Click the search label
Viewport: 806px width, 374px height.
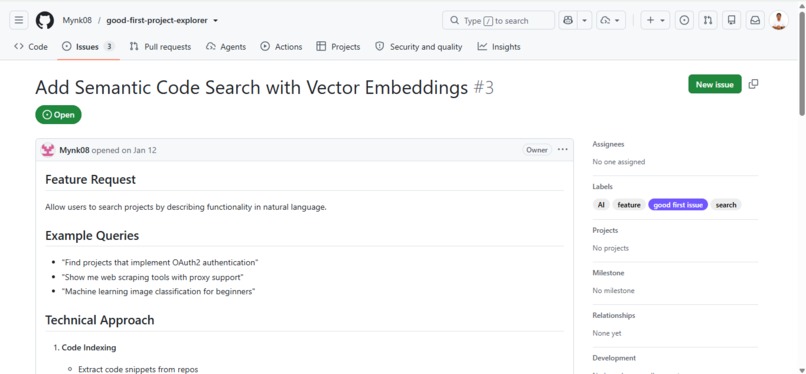pos(726,205)
